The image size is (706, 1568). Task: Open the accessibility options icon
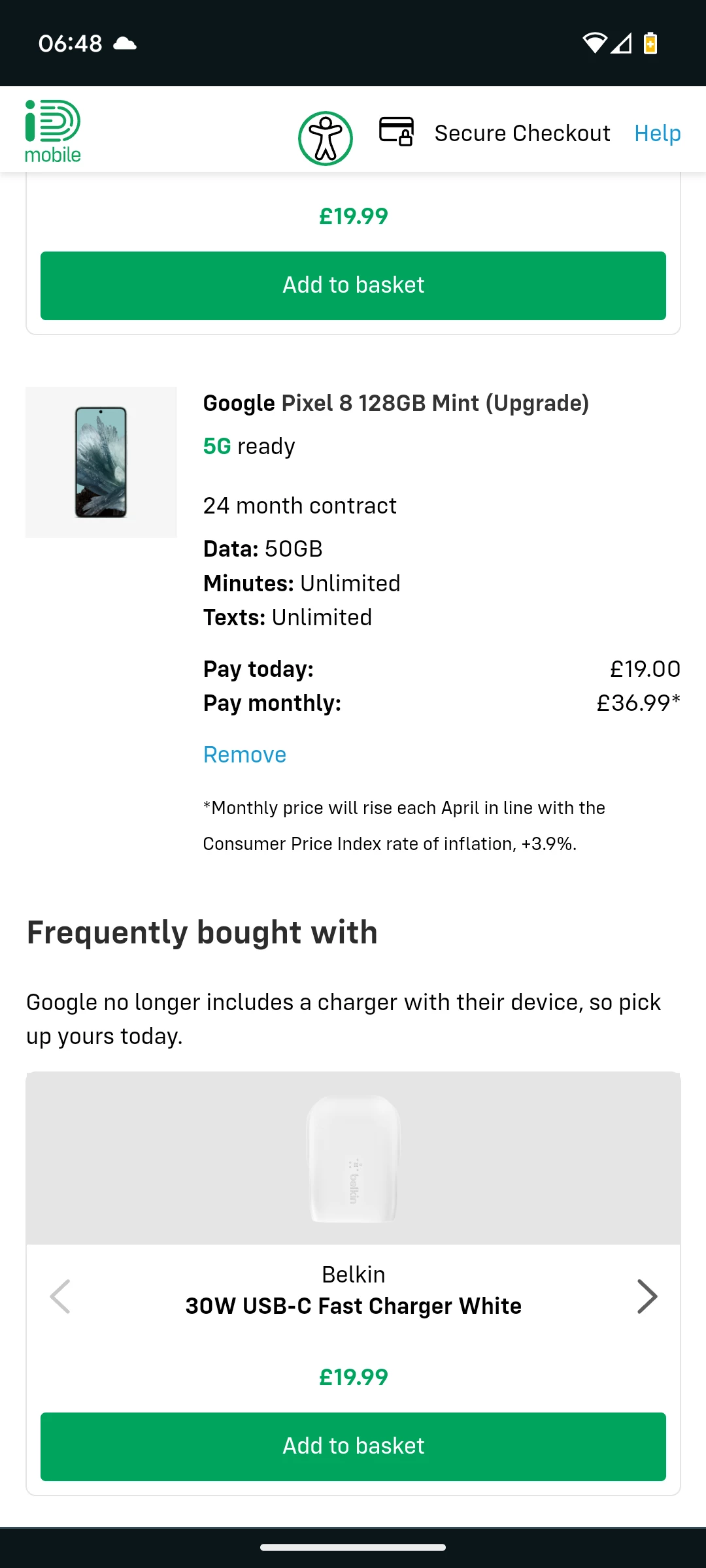pyautogui.click(x=326, y=139)
